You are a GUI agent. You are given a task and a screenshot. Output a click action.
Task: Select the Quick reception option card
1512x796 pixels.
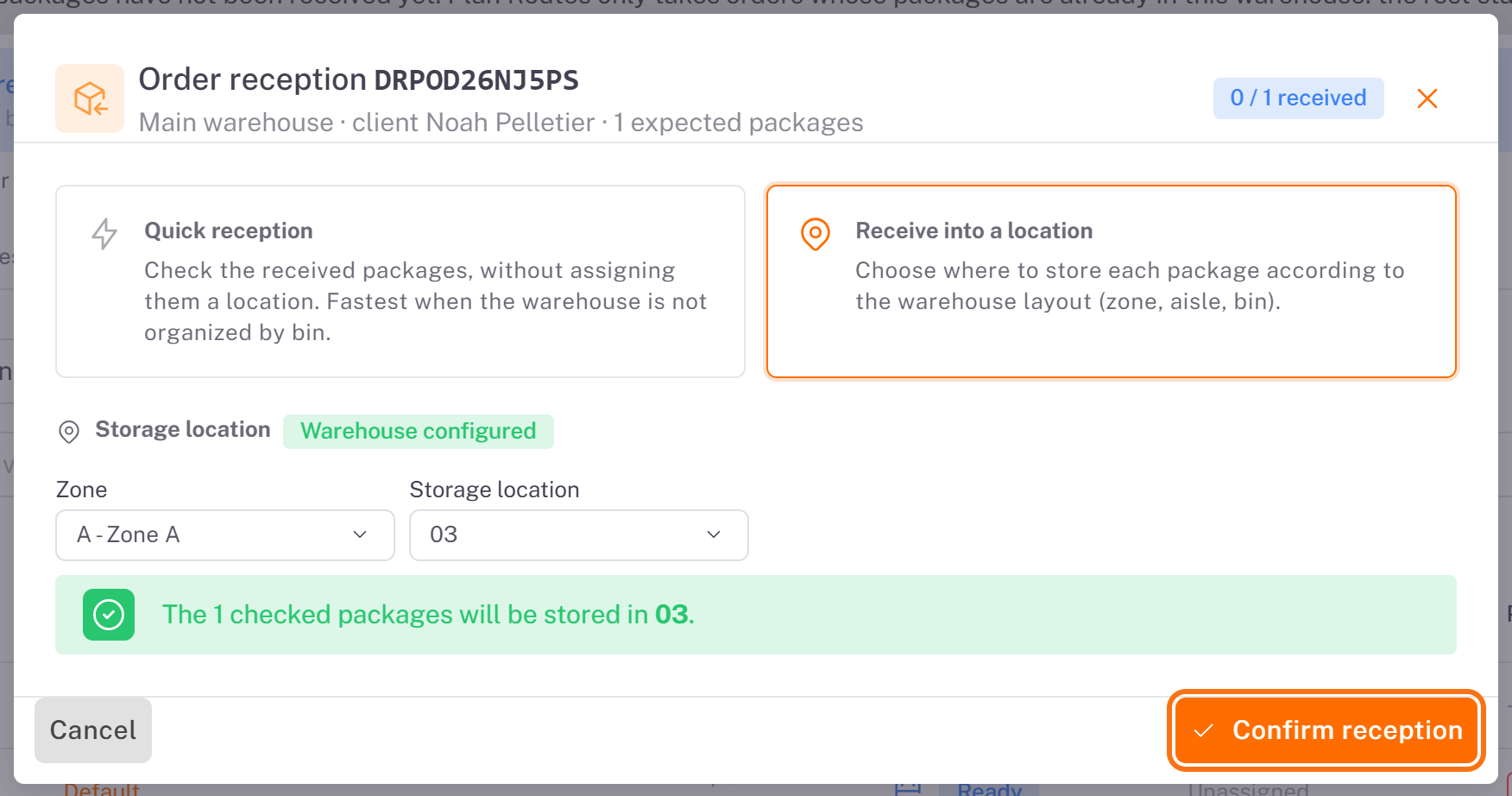(400, 281)
